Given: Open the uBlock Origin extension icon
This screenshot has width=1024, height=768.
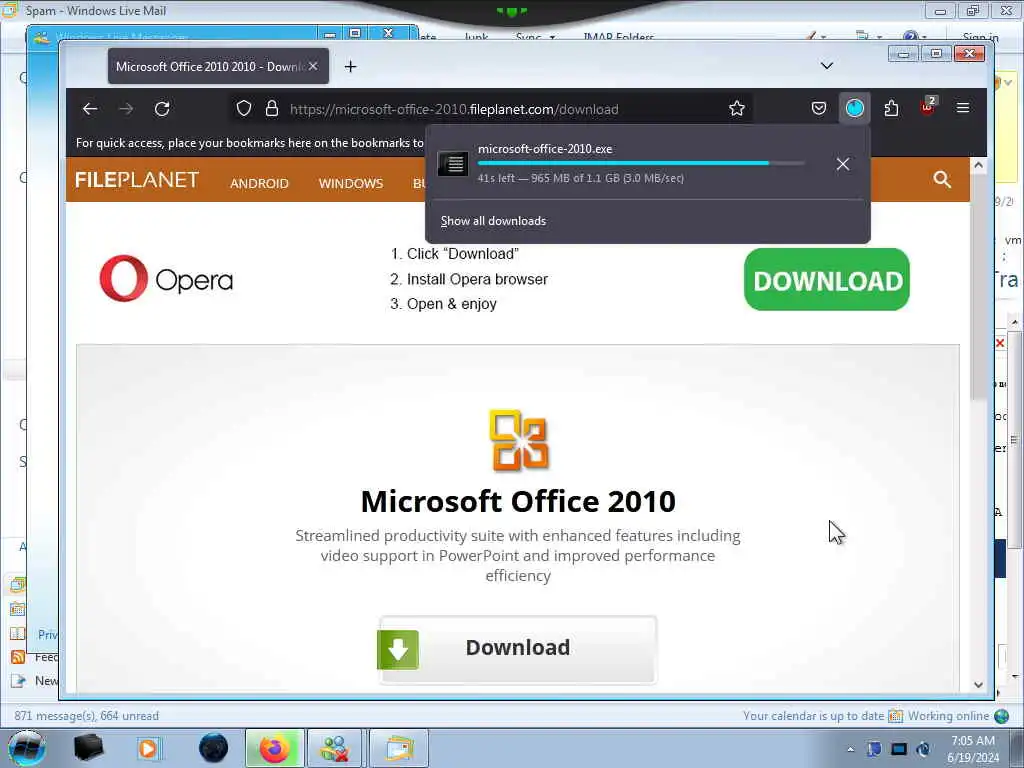Looking at the screenshot, I should coord(927,108).
